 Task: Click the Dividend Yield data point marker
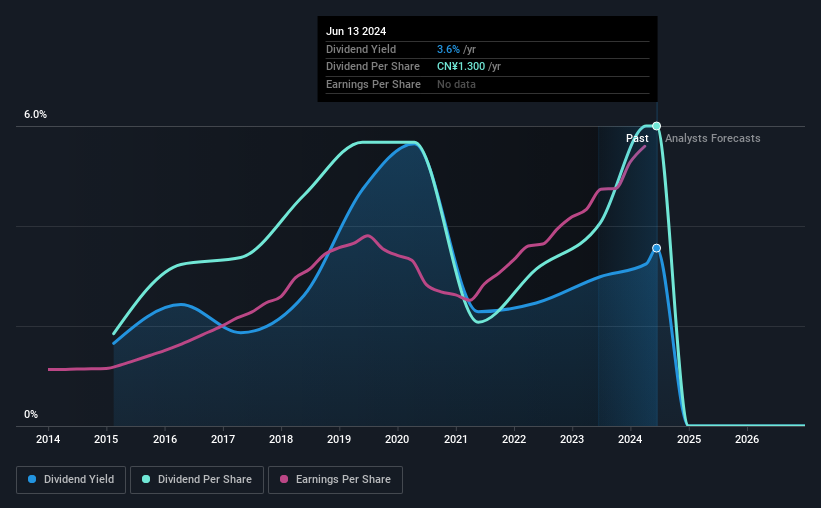[x=656, y=248]
